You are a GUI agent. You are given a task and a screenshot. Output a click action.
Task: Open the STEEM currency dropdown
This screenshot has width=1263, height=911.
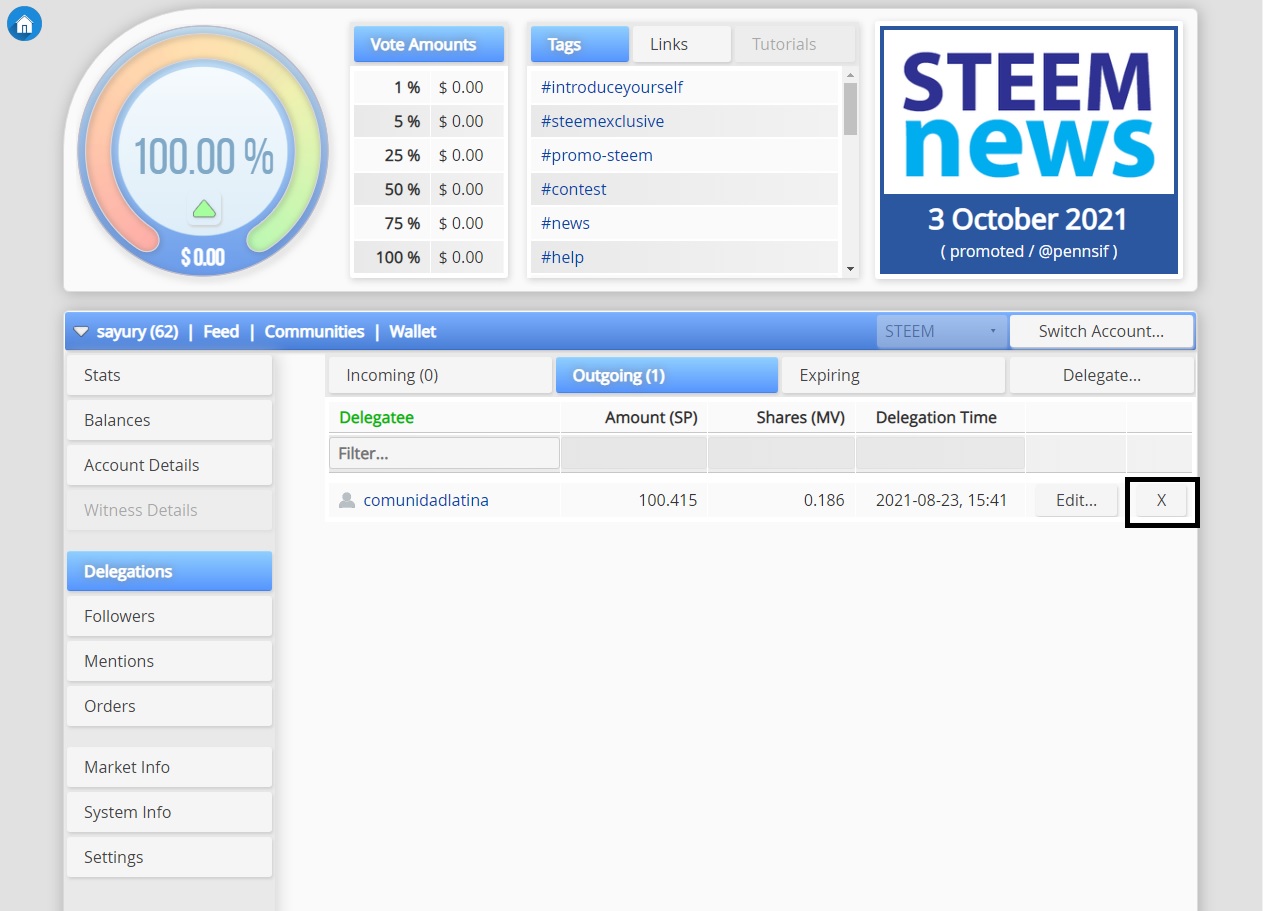(941, 331)
